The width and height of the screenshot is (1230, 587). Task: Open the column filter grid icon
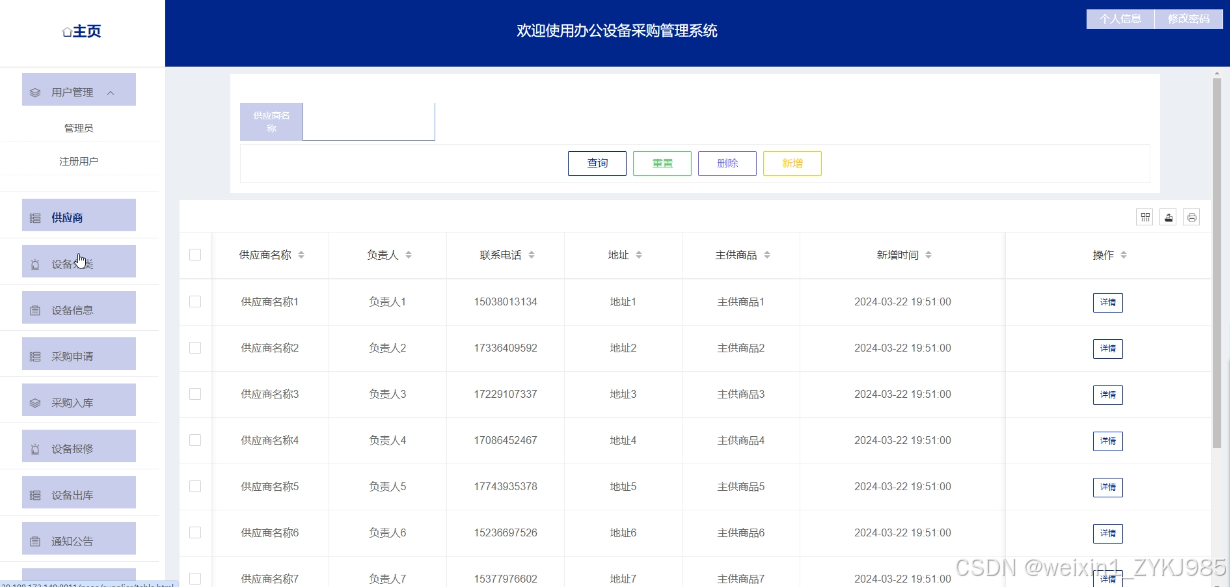1145,217
